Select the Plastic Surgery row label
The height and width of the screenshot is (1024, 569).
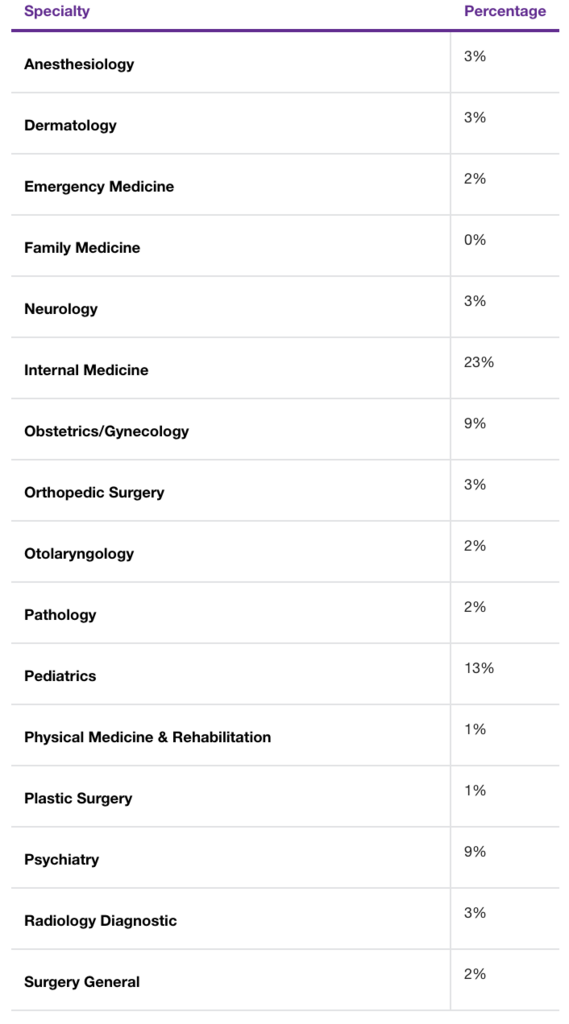coord(78,799)
